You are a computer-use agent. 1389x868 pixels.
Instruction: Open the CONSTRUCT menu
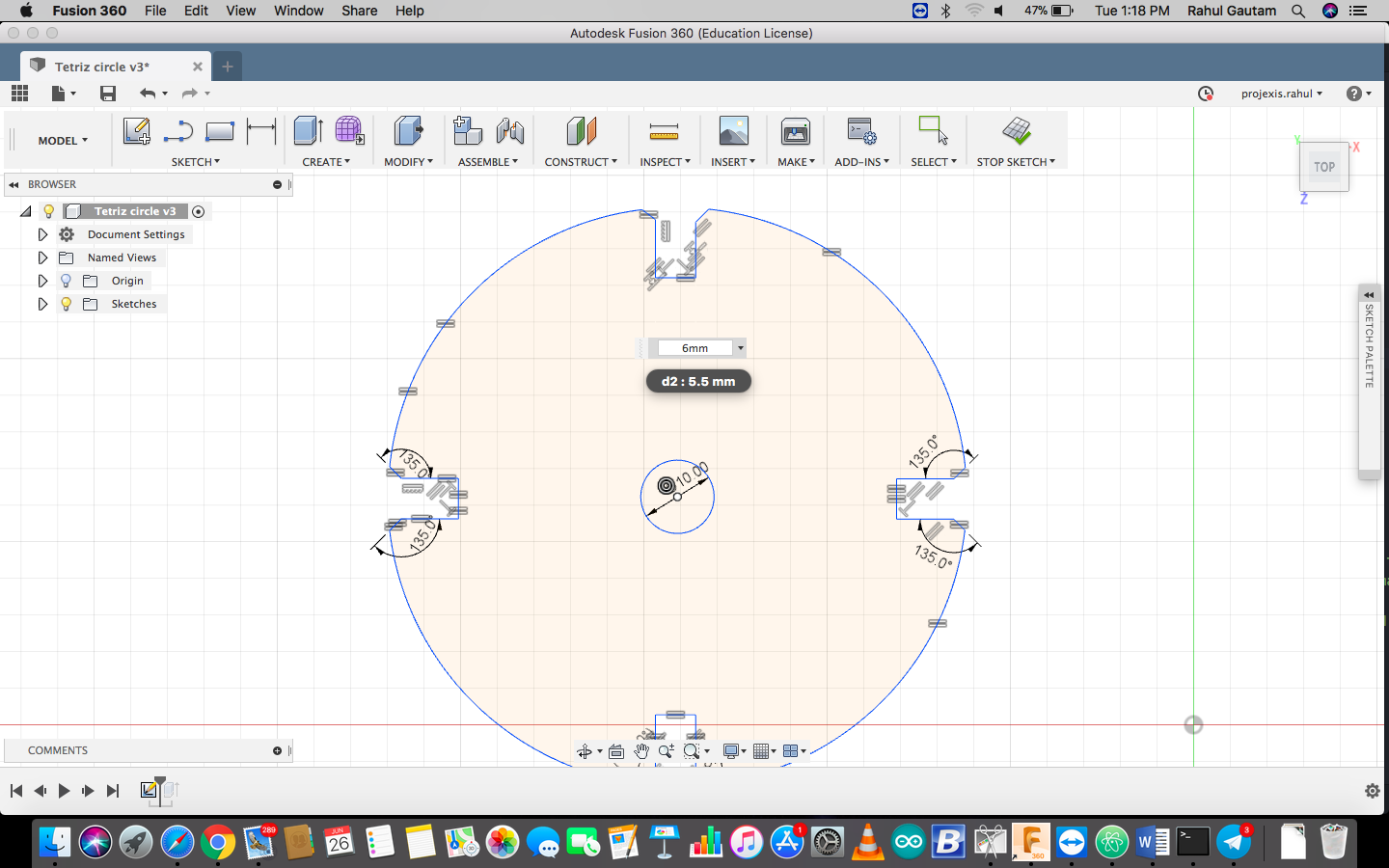[581, 162]
